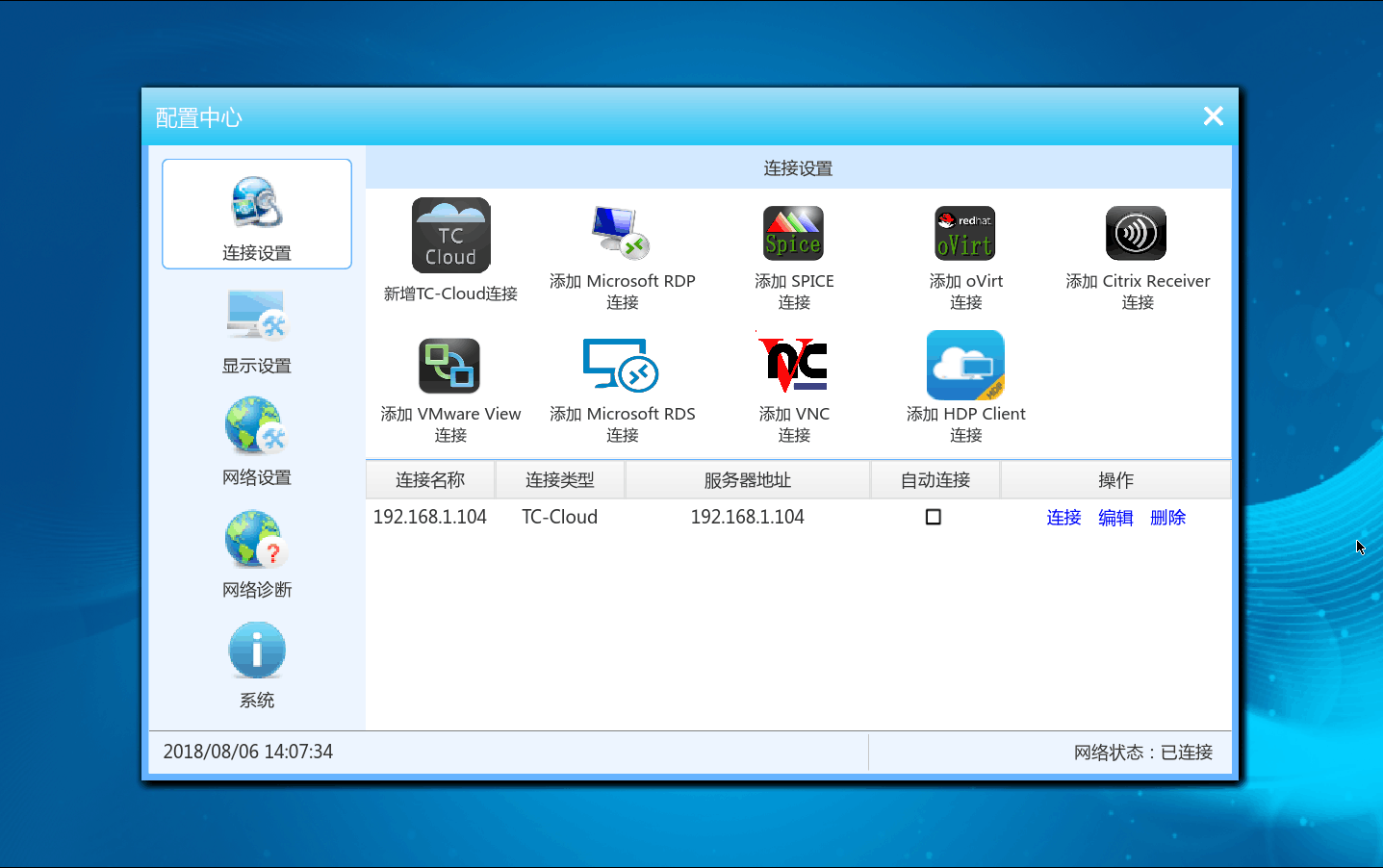Click the 添加 Microsoft RDP 连接 label
1383x868 pixels.
622,292
